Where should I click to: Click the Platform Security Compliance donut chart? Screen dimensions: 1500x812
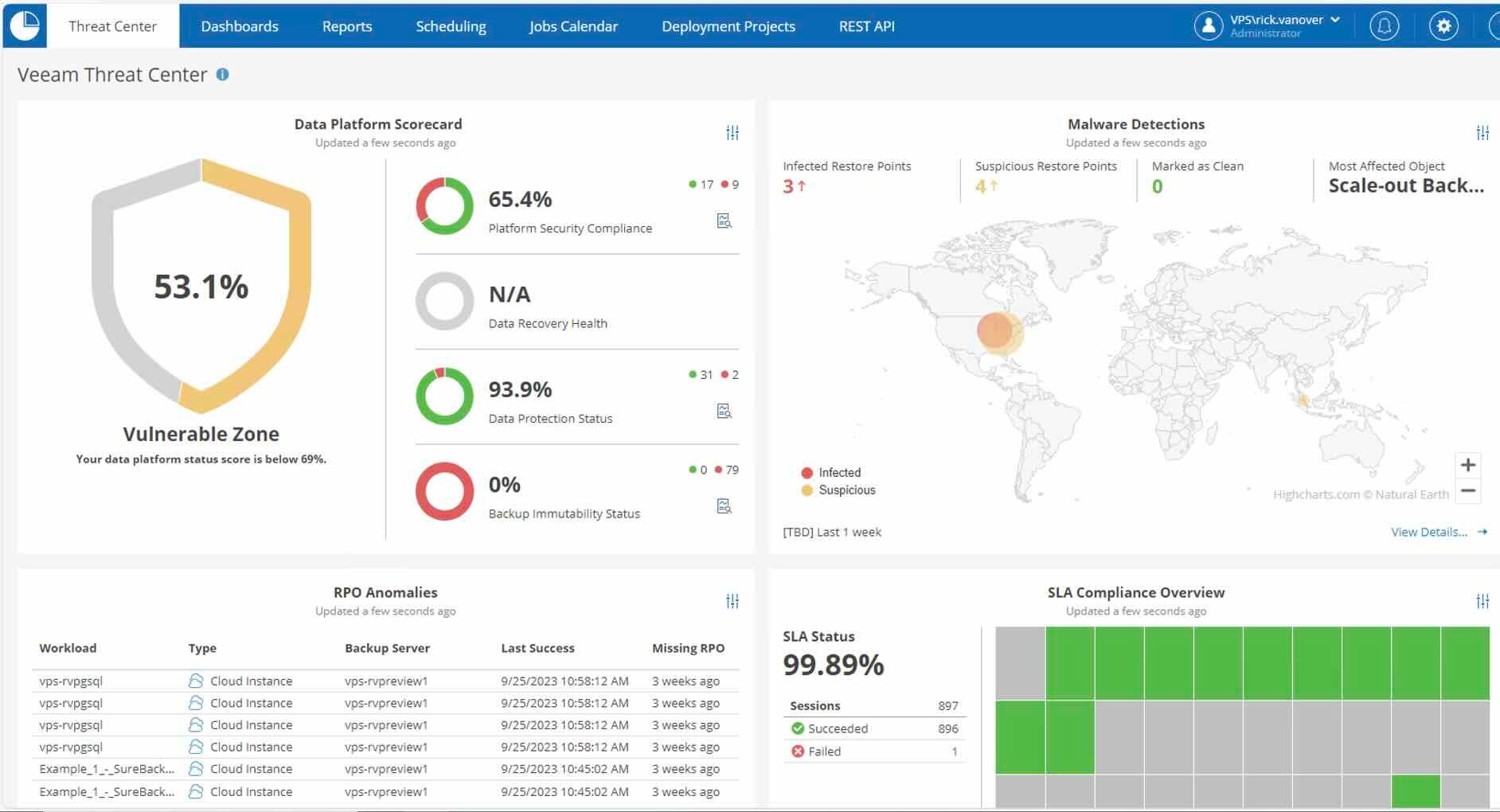(445, 205)
